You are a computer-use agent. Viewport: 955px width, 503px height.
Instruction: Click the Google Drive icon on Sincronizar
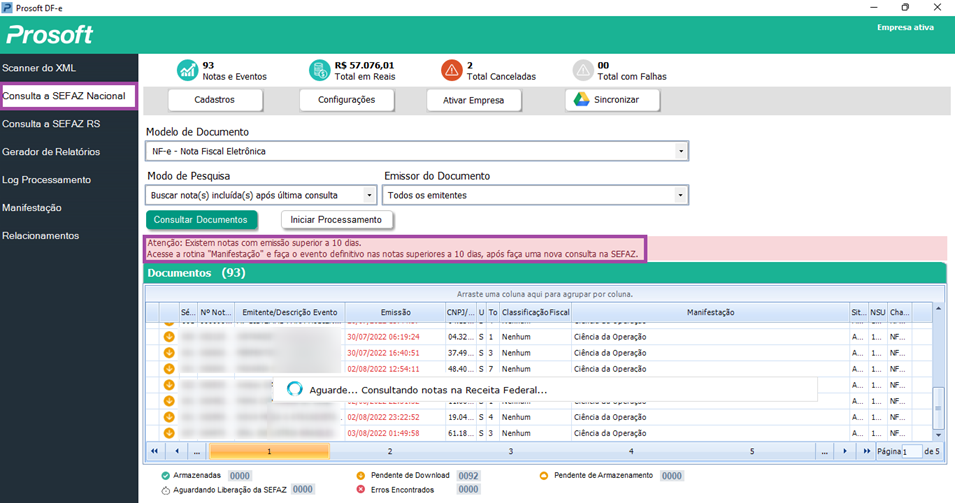click(x=581, y=99)
